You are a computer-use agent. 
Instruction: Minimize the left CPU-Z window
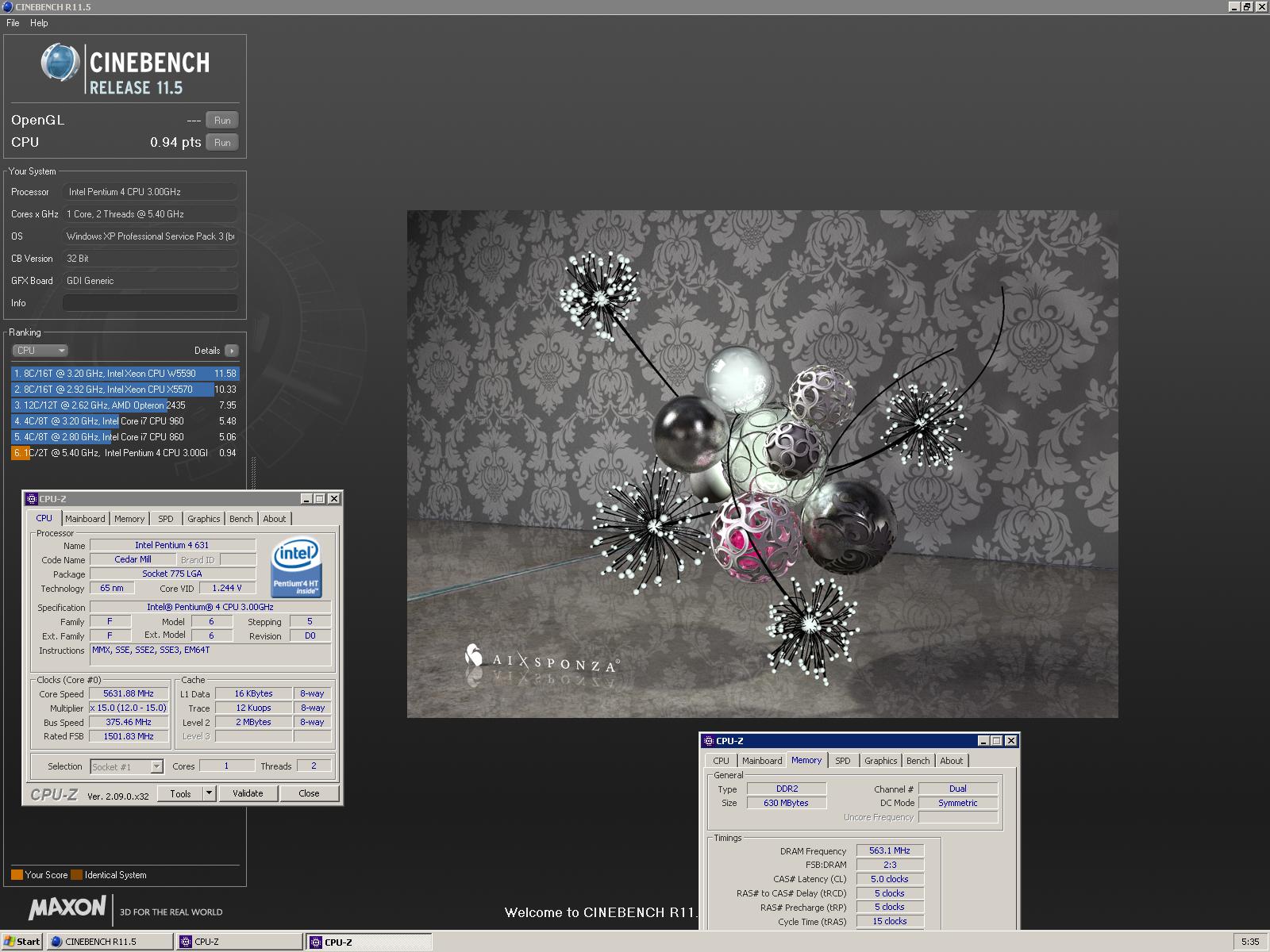pyautogui.click(x=306, y=499)
